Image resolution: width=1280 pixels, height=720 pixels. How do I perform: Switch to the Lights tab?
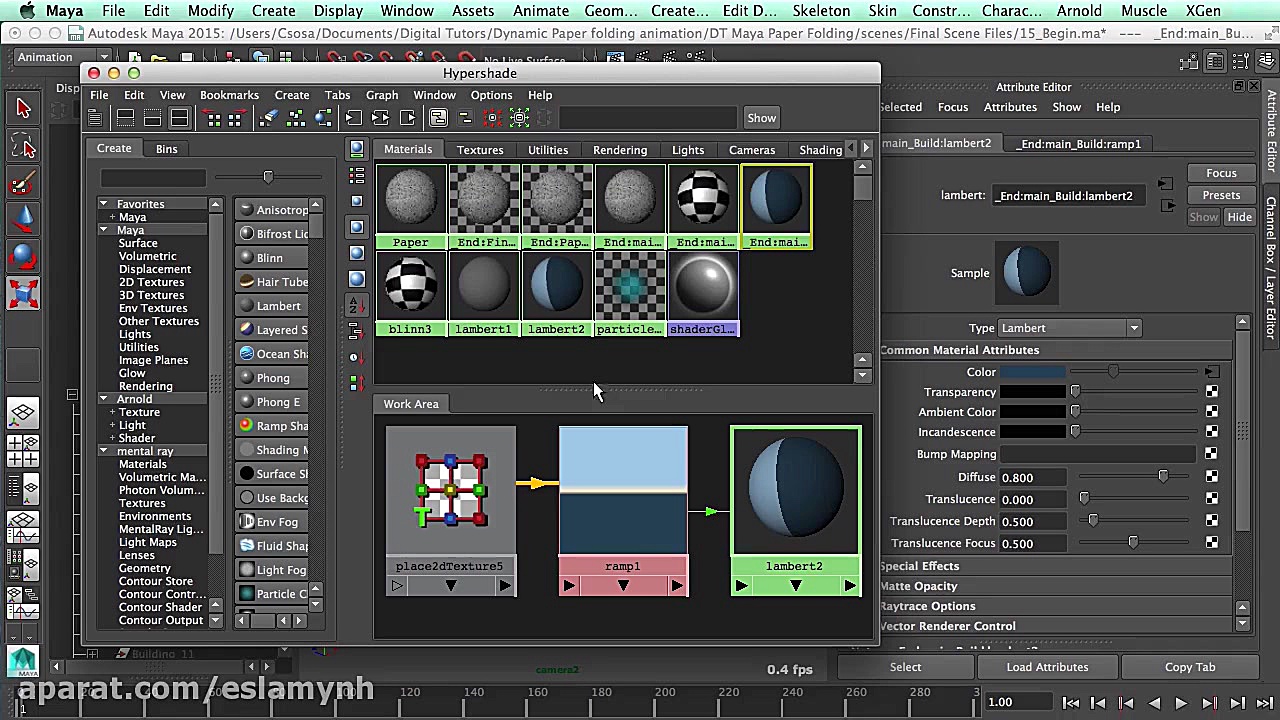[x=688, y=150]
